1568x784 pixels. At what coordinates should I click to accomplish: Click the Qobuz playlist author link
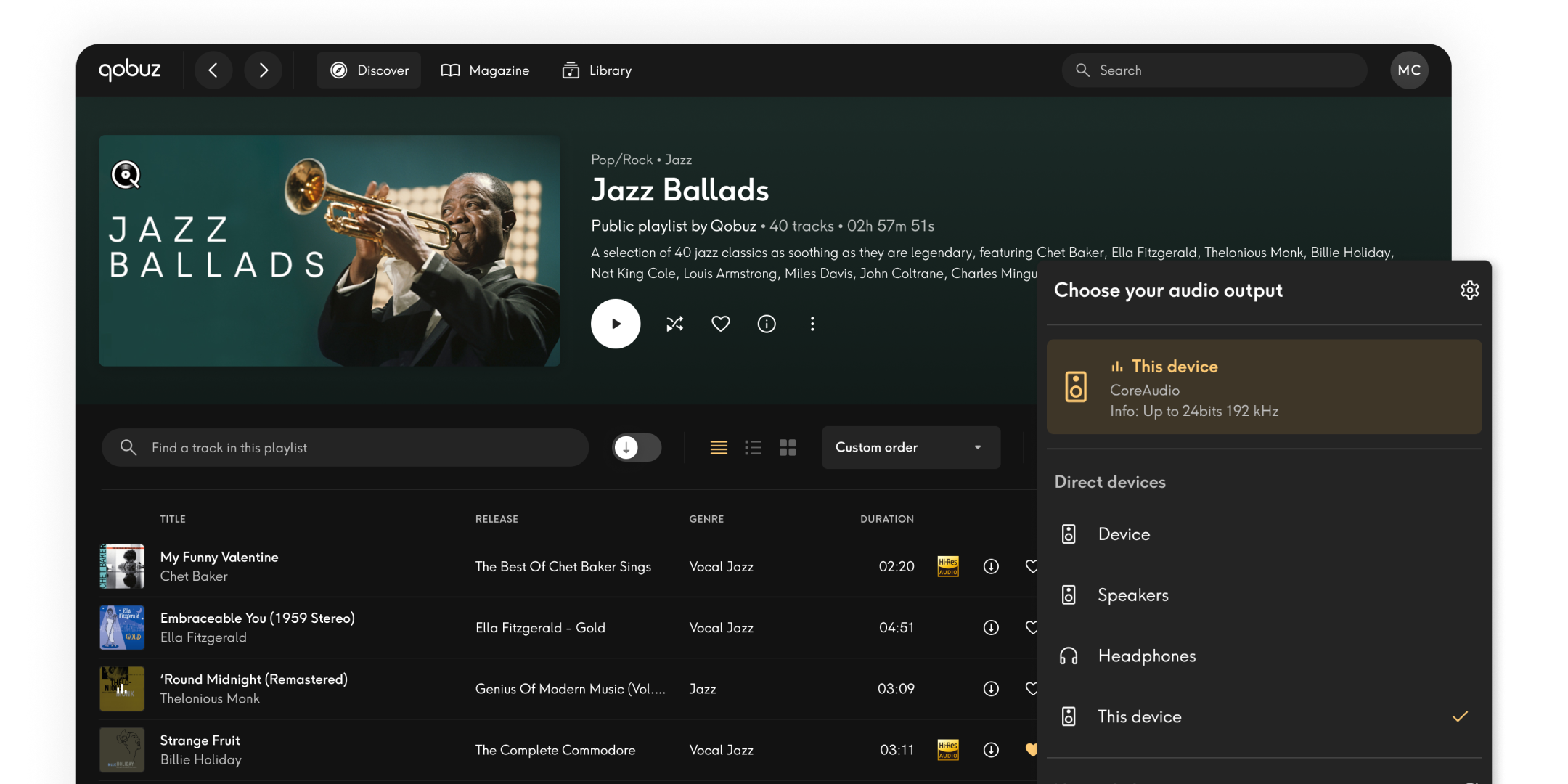coord(733,226)
